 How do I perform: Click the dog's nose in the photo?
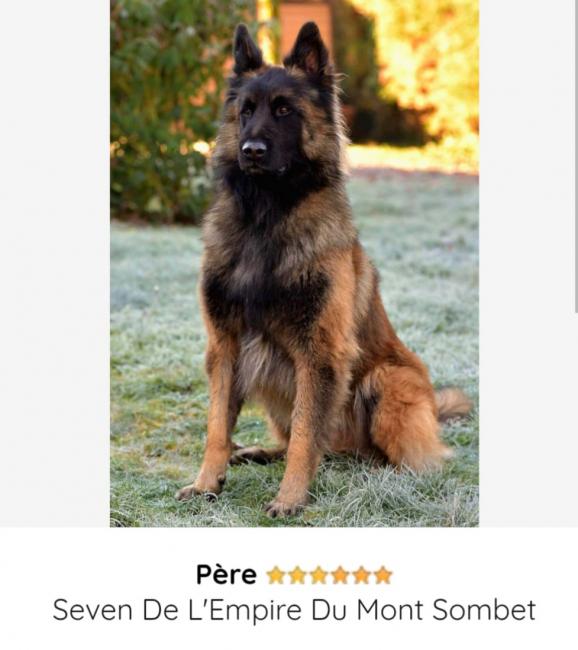pos(254,148)
